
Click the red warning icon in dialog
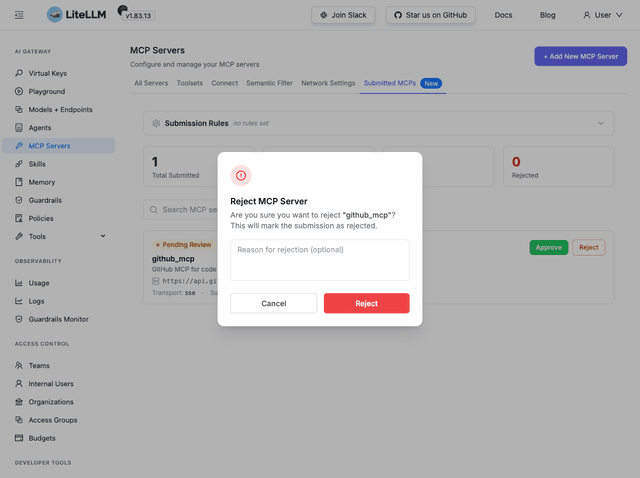[241, 176]
